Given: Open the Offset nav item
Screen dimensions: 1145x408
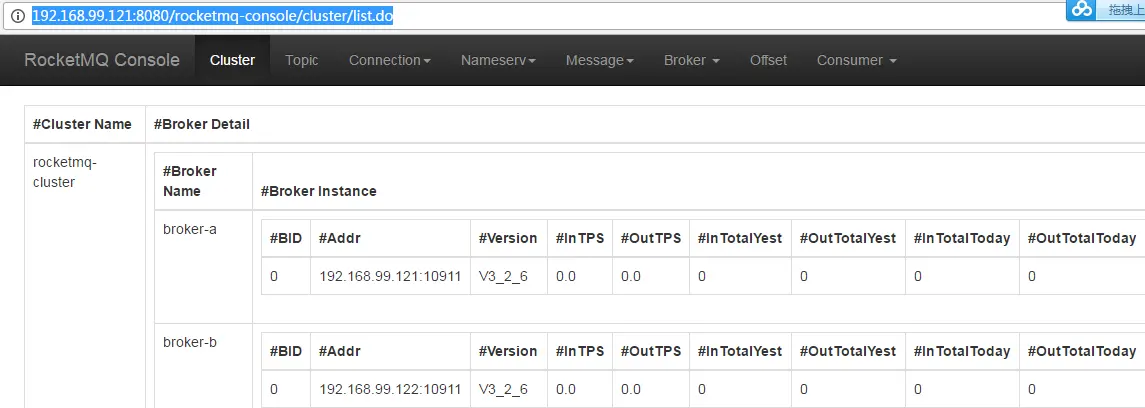Looking at the screenshot, I should click(x=768, y=60).
